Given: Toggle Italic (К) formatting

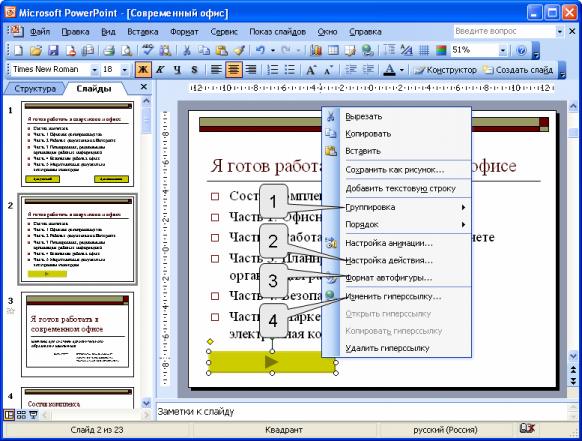Looking at the screenshot, I should (160, 70).
